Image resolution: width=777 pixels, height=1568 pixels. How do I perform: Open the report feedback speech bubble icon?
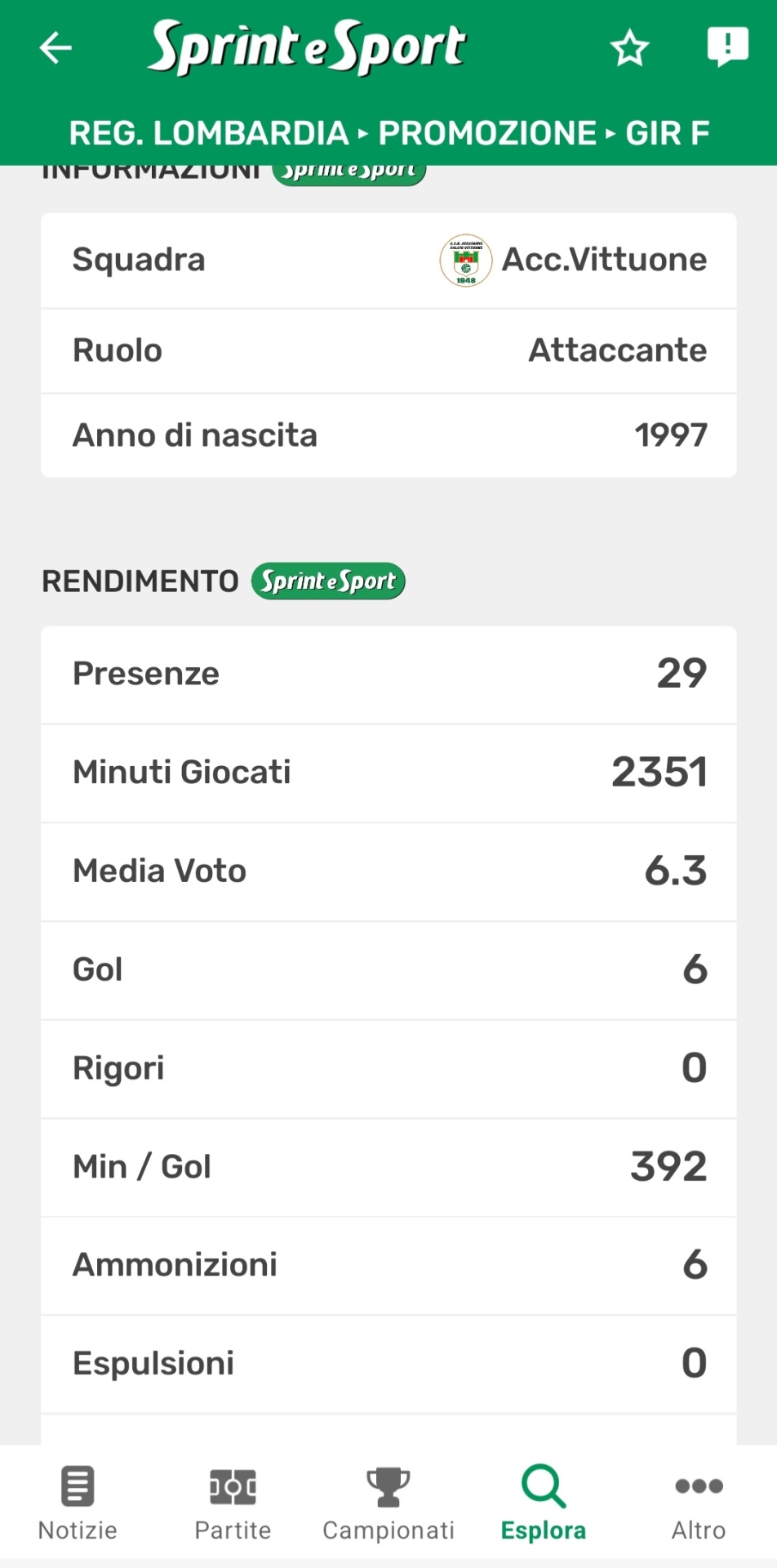(x=726, y=47)
